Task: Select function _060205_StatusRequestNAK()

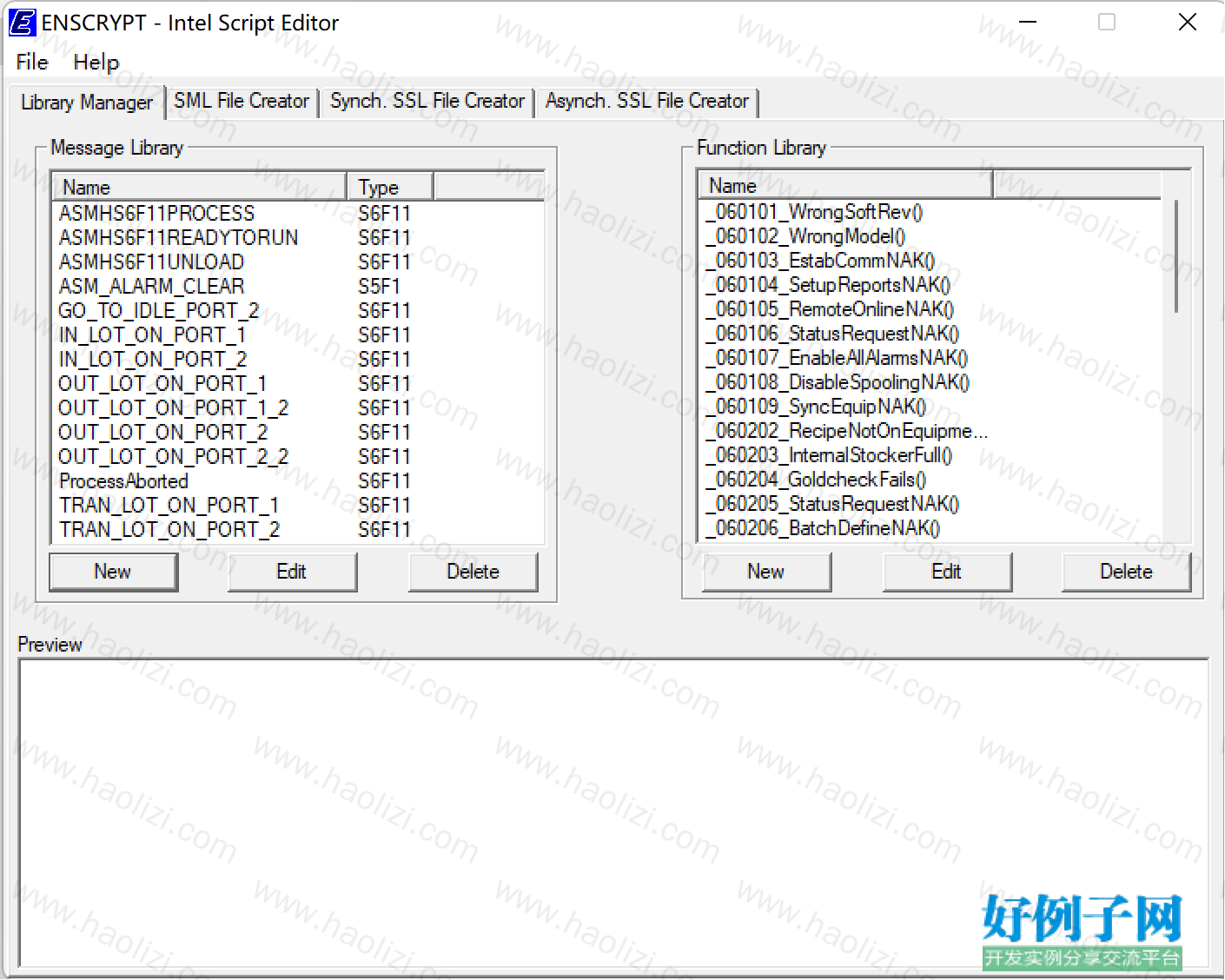Action: click(x=832, y=504)
